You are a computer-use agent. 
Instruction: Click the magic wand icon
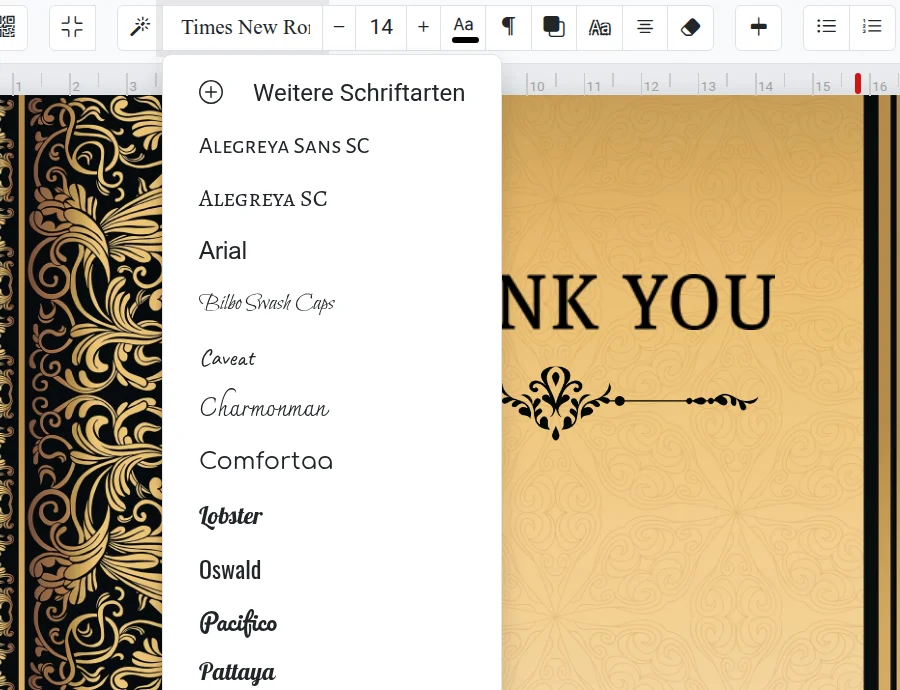point(139,27)
